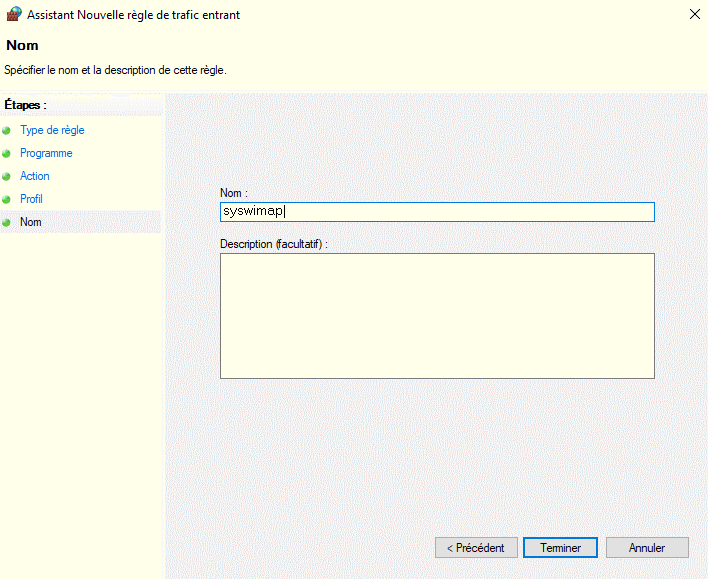This screenshot has height=579, width=708.
Task: Click inside the Description (facultatif) text area
Action: coord(437,316)
